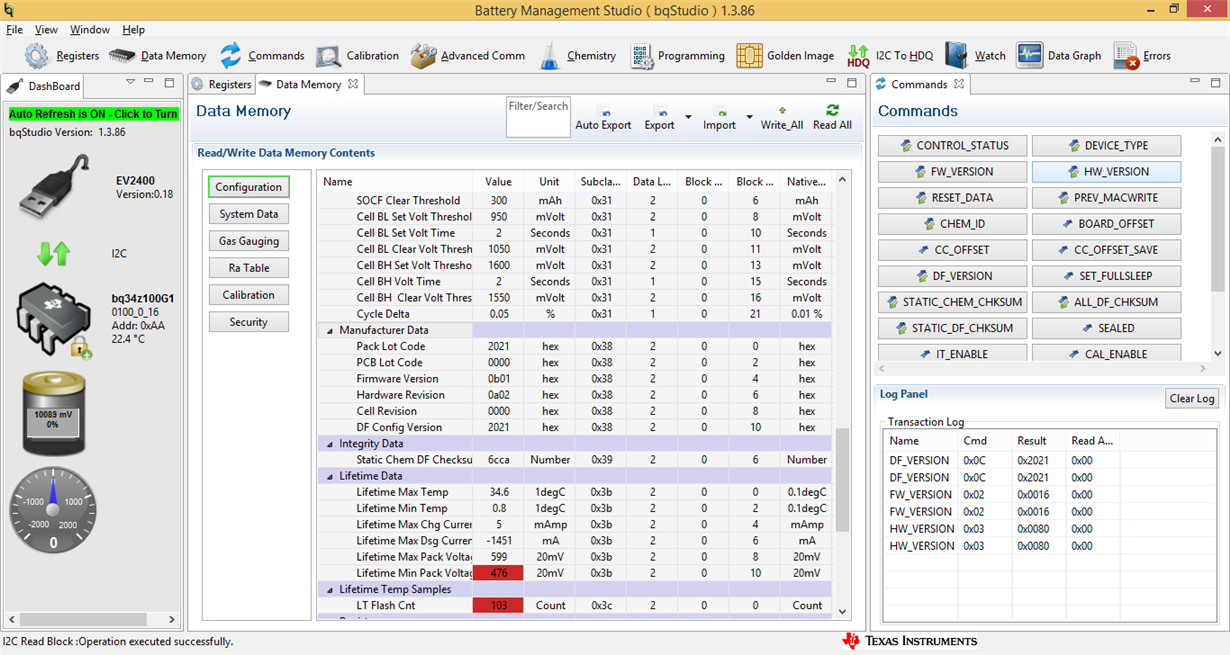Click the Data Memory table scrollbar

(x=842, y=479)
